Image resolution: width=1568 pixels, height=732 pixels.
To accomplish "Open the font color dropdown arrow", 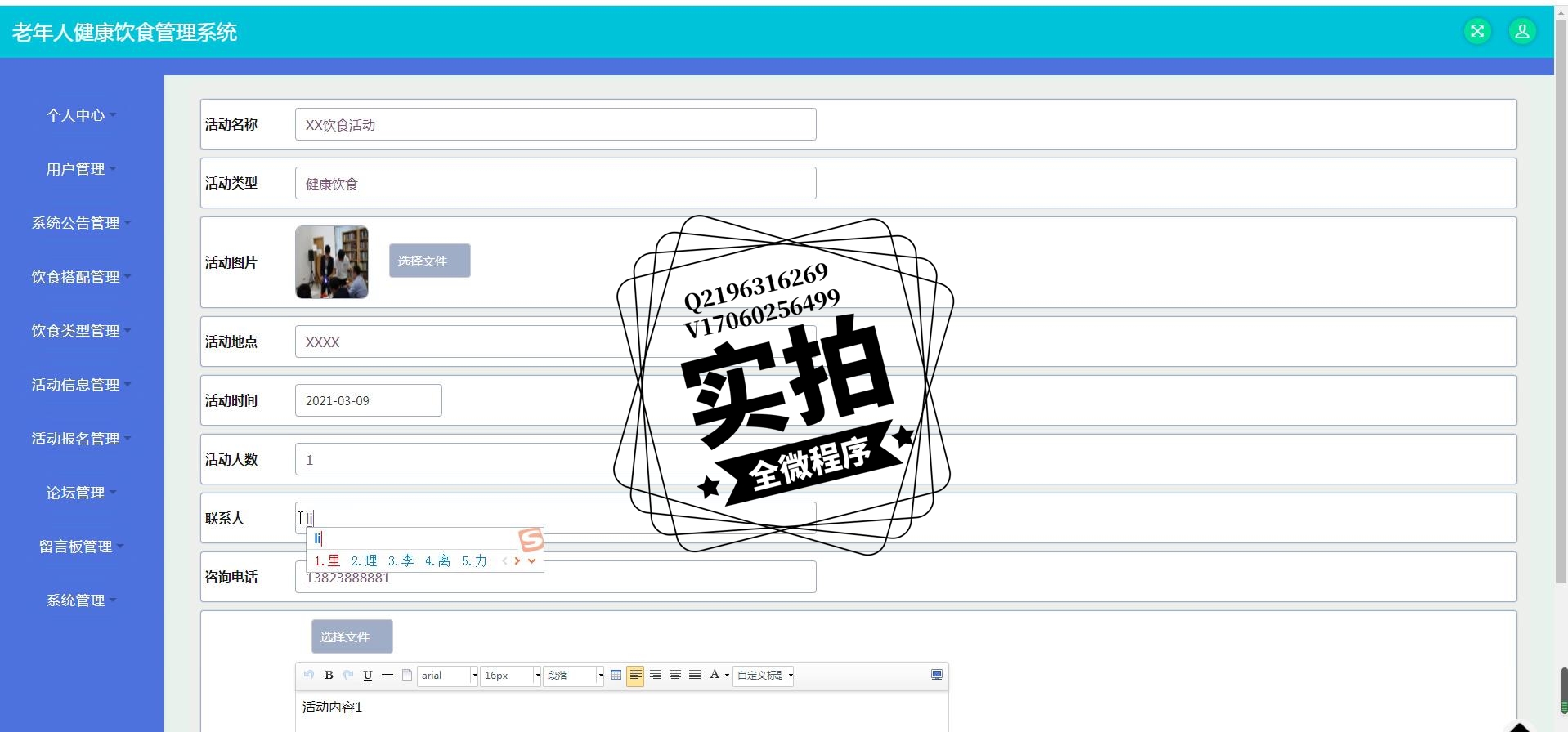I will click(x=727, y=676).
